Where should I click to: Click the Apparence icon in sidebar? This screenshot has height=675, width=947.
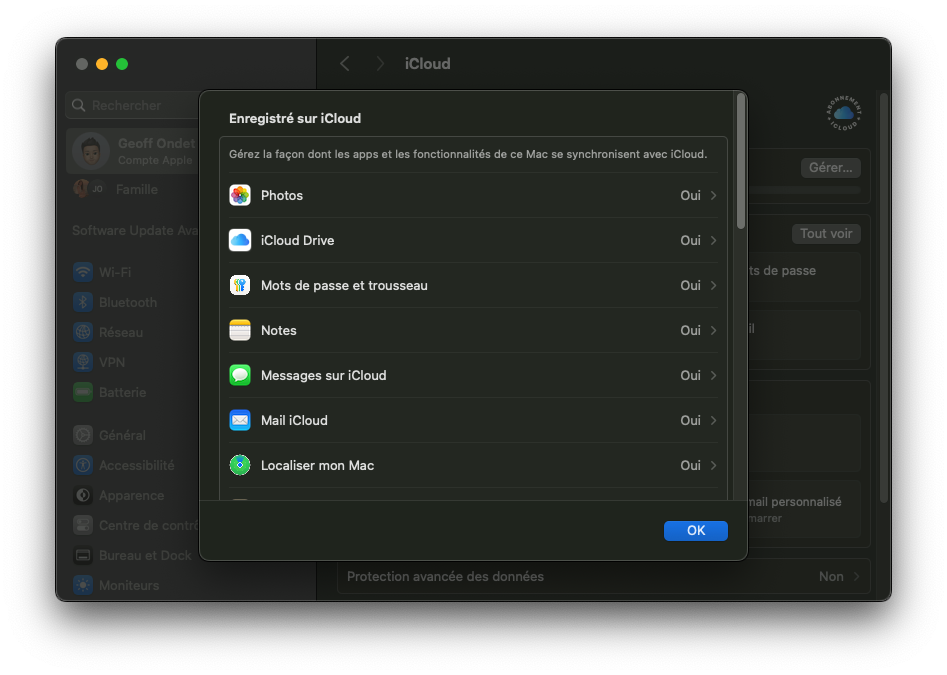point(83,495)
